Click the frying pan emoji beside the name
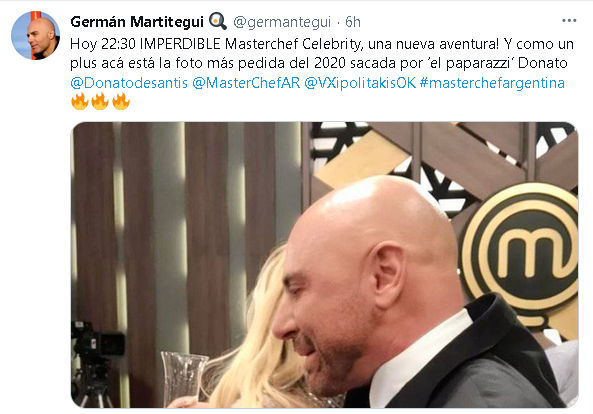This screenshot has width=593, height=414. point(218,21)
